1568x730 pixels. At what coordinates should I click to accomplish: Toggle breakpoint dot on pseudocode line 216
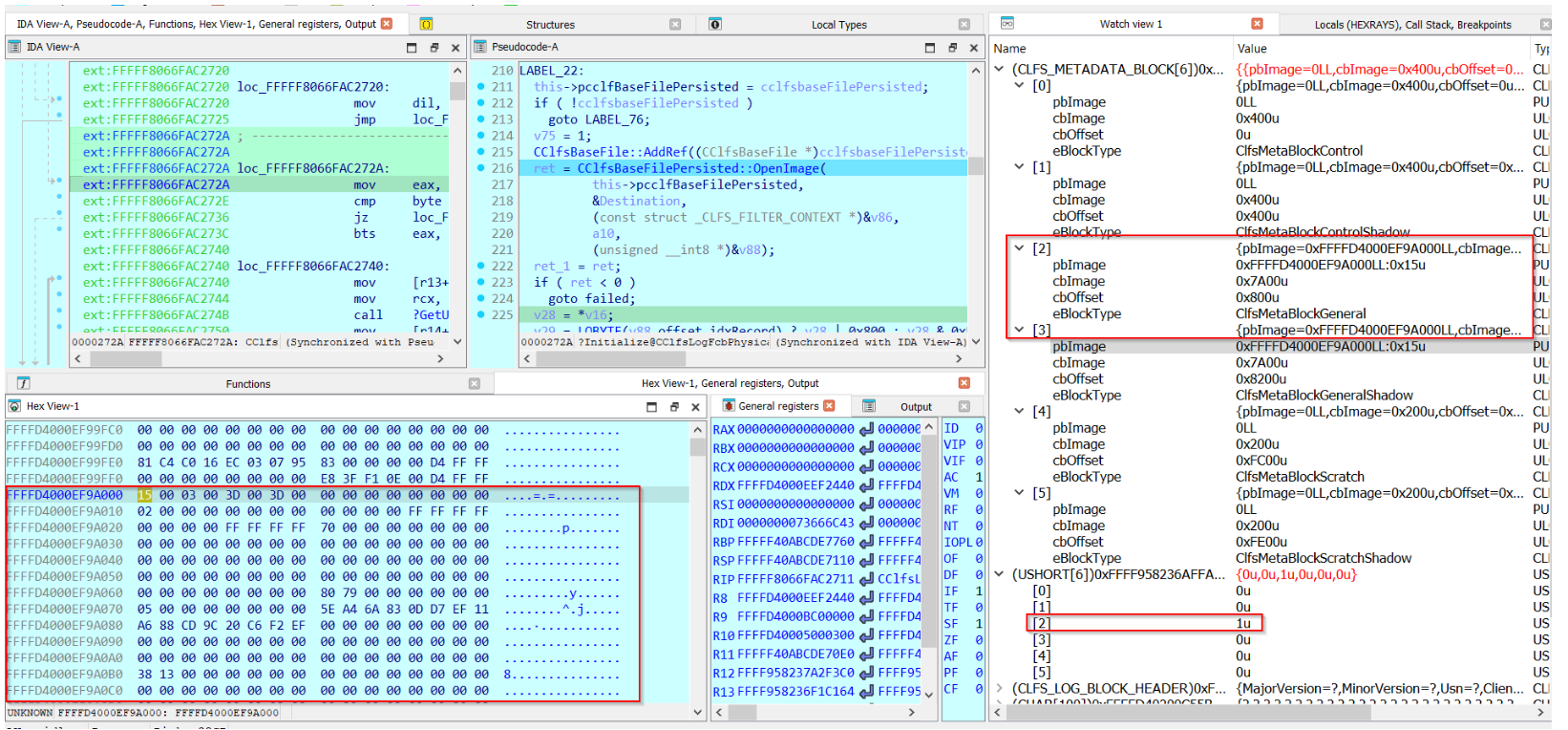point(481,168)
